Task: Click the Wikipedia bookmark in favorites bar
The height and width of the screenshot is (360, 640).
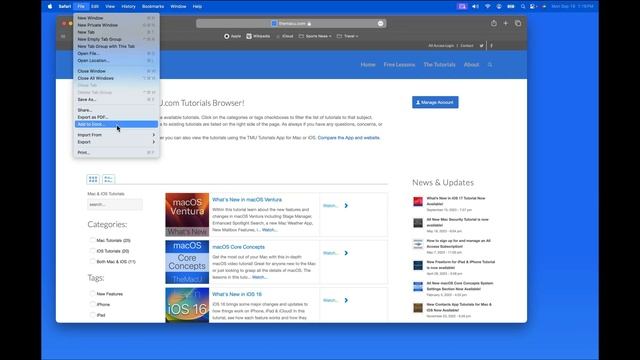Action: coord(258,36)
